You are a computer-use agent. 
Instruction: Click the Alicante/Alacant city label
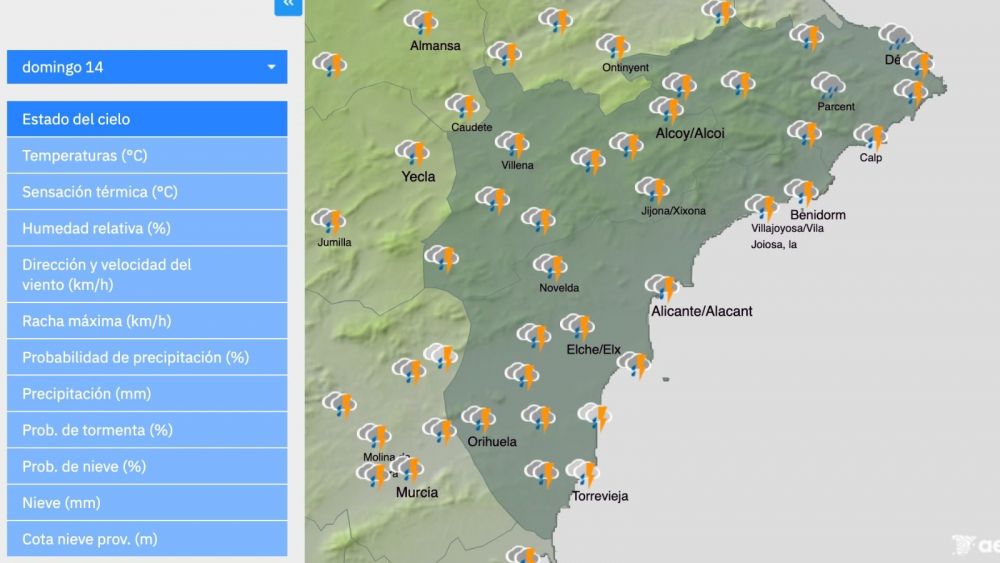(702, 311)
